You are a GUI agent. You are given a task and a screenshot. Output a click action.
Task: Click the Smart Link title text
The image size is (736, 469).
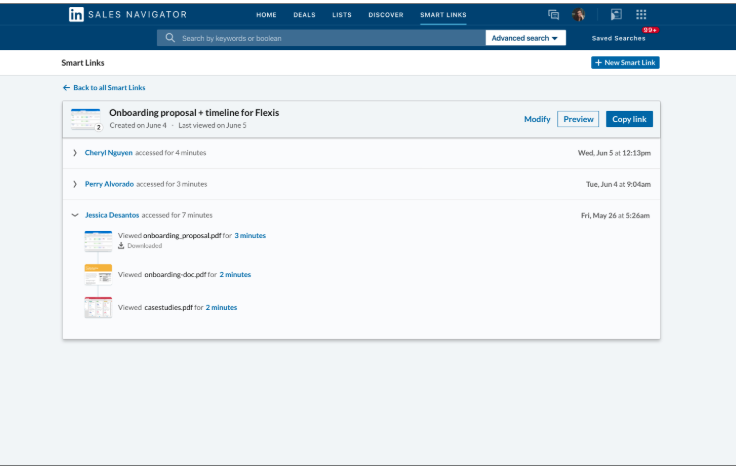pyautogui.click(x=194, y=113)
